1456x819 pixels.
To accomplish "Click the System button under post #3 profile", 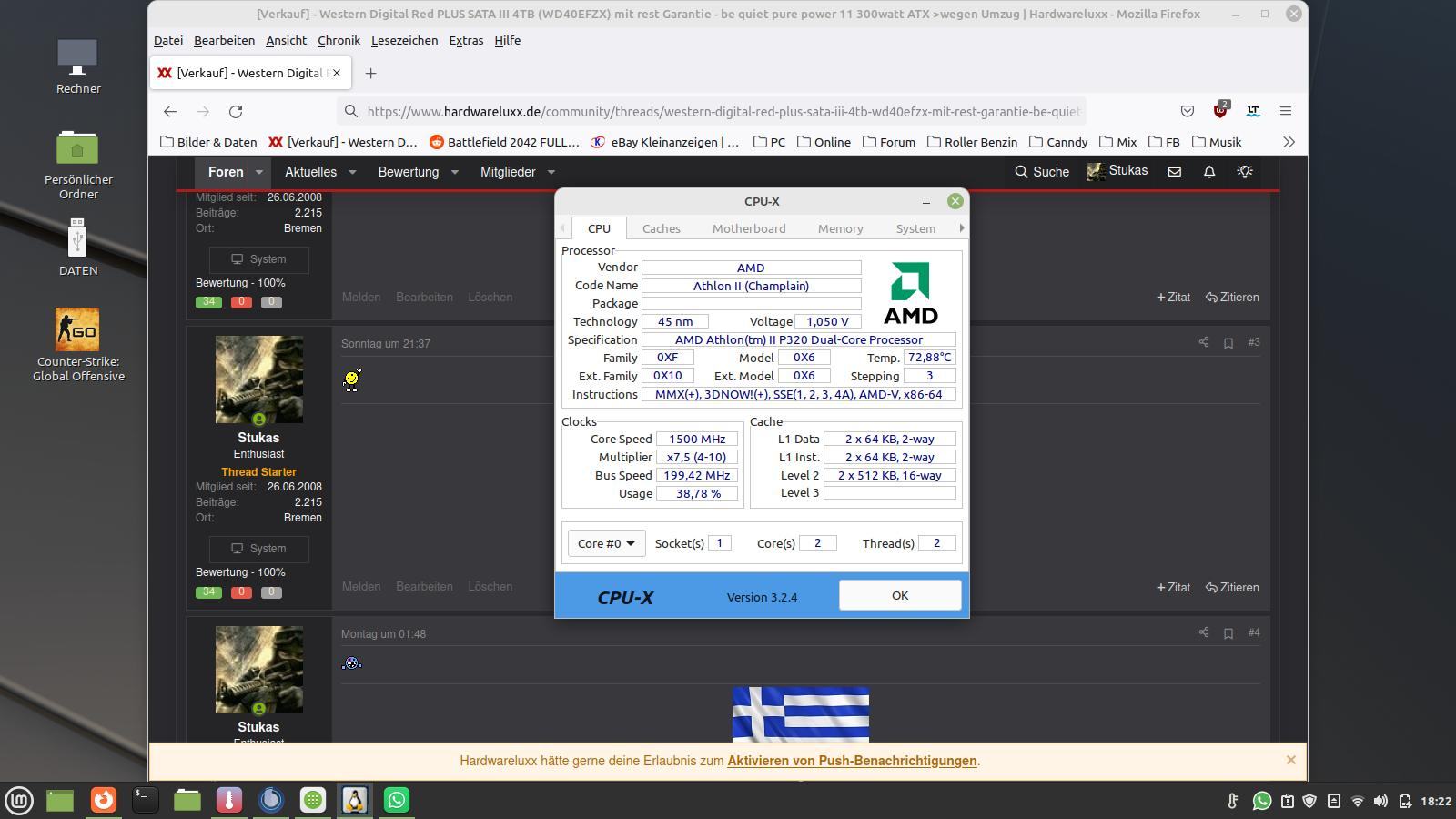I will 259,549.
